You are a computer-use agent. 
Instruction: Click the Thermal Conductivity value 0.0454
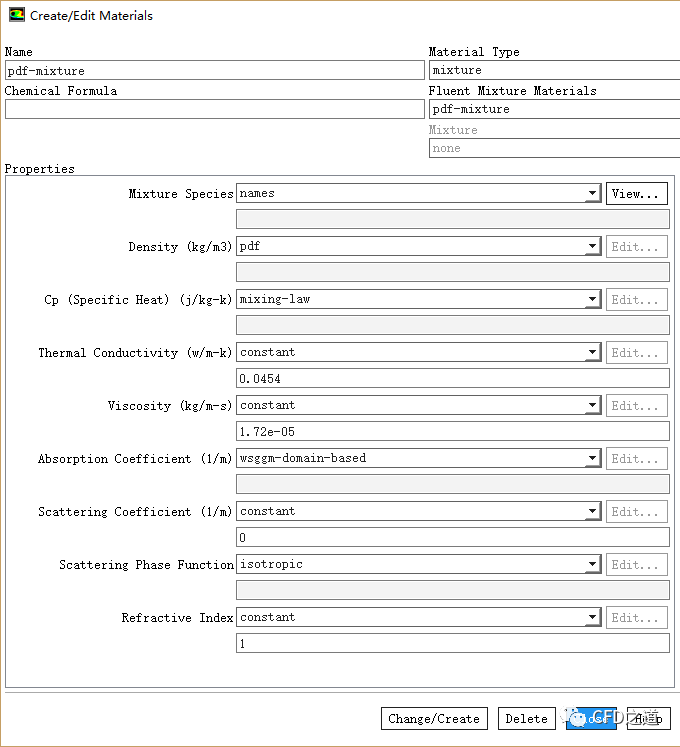(x=452, y=378)
